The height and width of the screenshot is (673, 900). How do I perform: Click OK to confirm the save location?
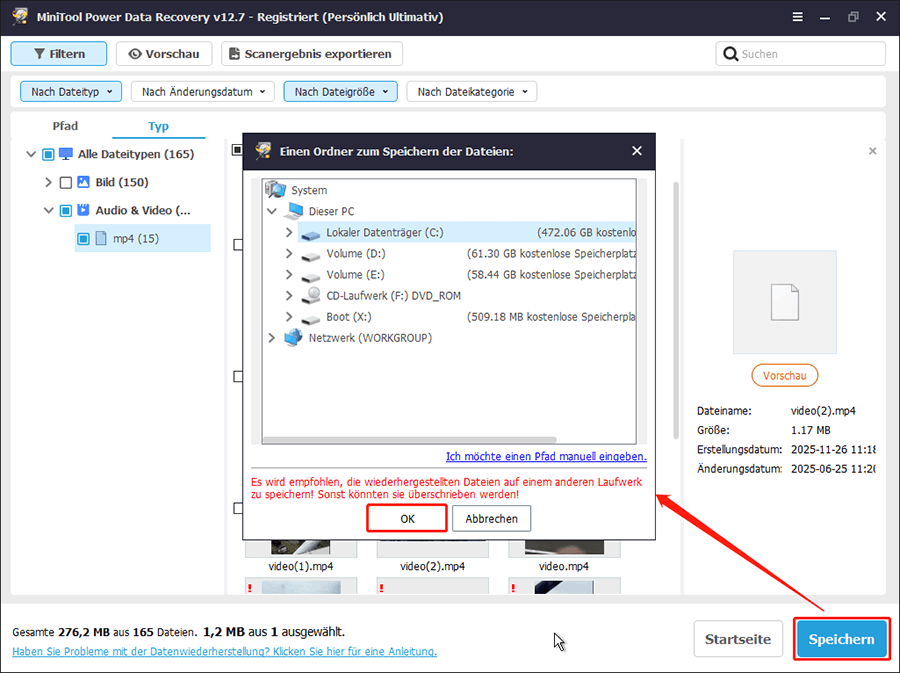[406, 518]
